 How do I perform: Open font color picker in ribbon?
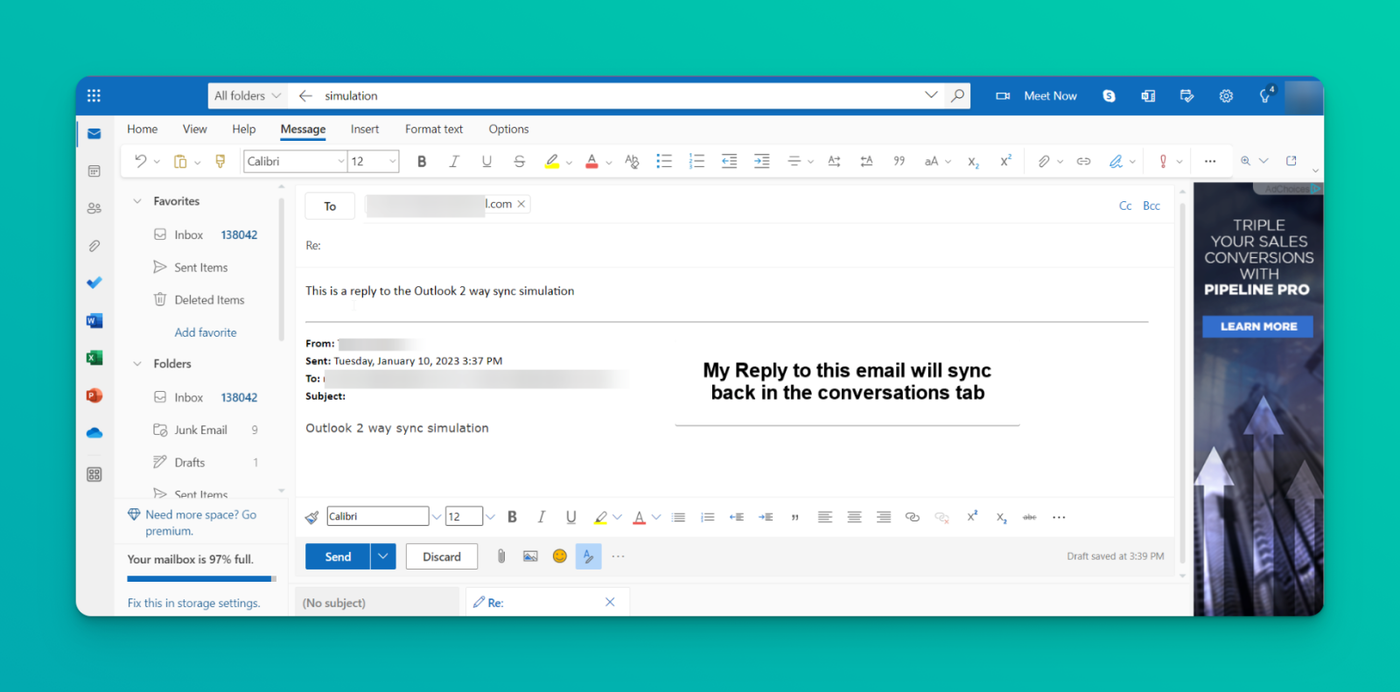coord(608,162)
